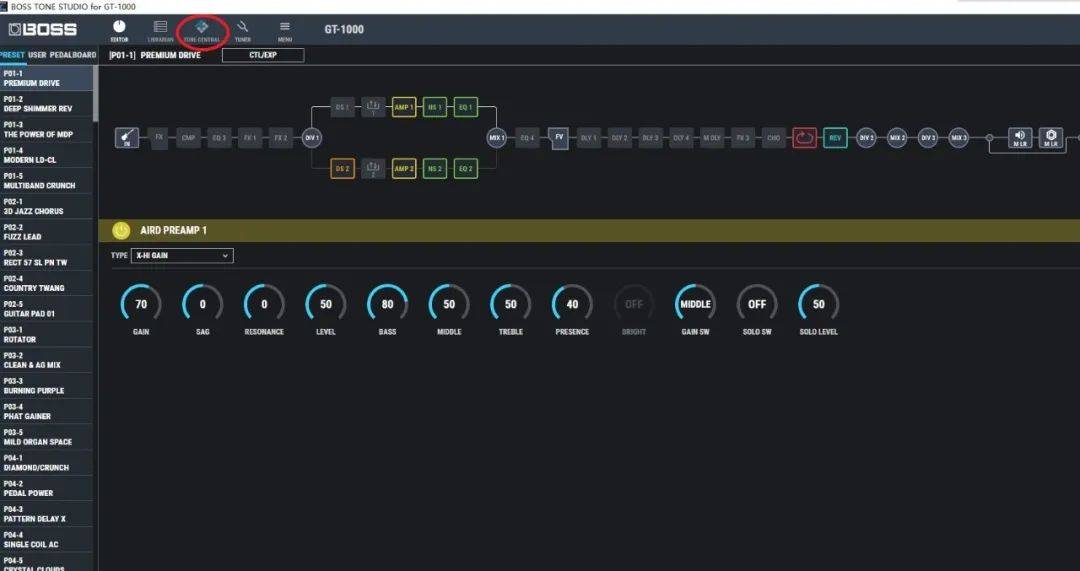The image size is (1080, 571).
Task: Select the NS 1 noise suppressor block
Action: (435, 107)
